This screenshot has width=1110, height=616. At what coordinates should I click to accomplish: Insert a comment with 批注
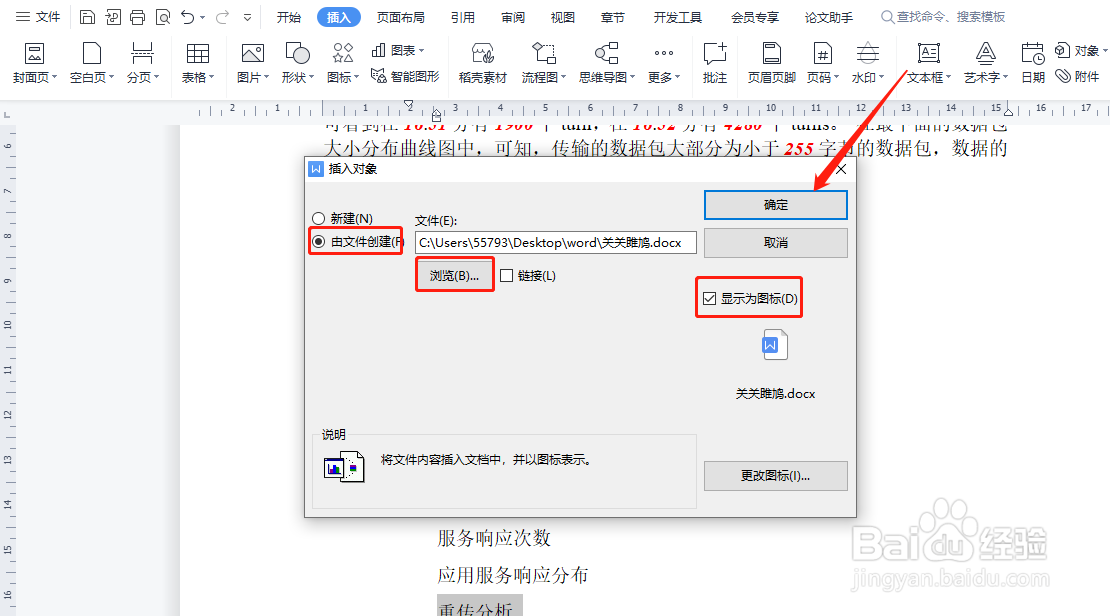pos(715,62)
